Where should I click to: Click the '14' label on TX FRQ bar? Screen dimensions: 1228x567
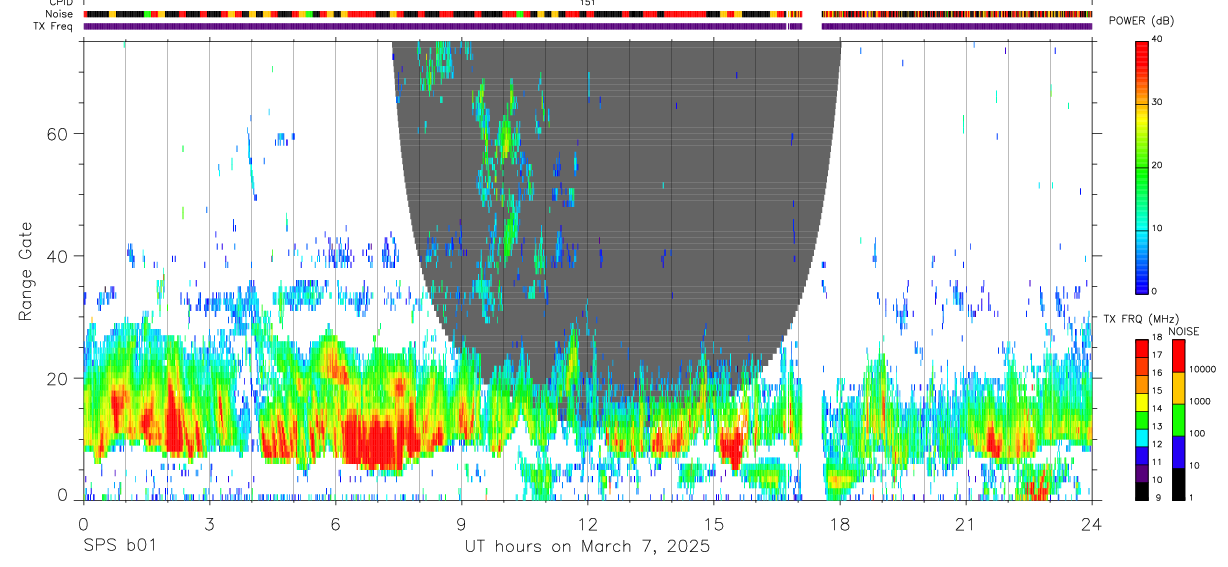1157,408
